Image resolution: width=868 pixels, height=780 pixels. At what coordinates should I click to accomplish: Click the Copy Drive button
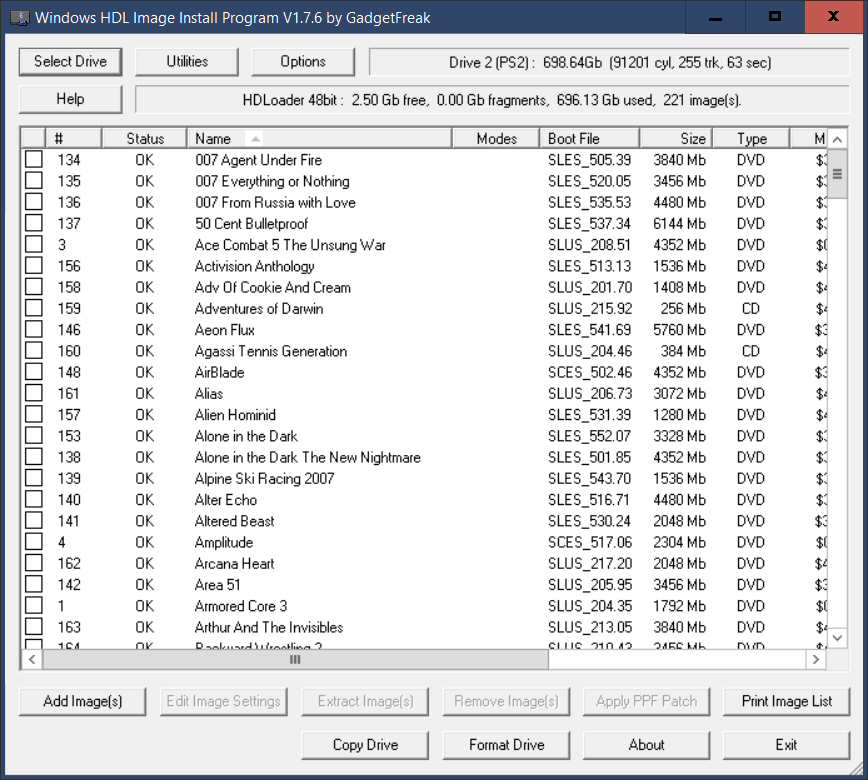coord(365,745)
